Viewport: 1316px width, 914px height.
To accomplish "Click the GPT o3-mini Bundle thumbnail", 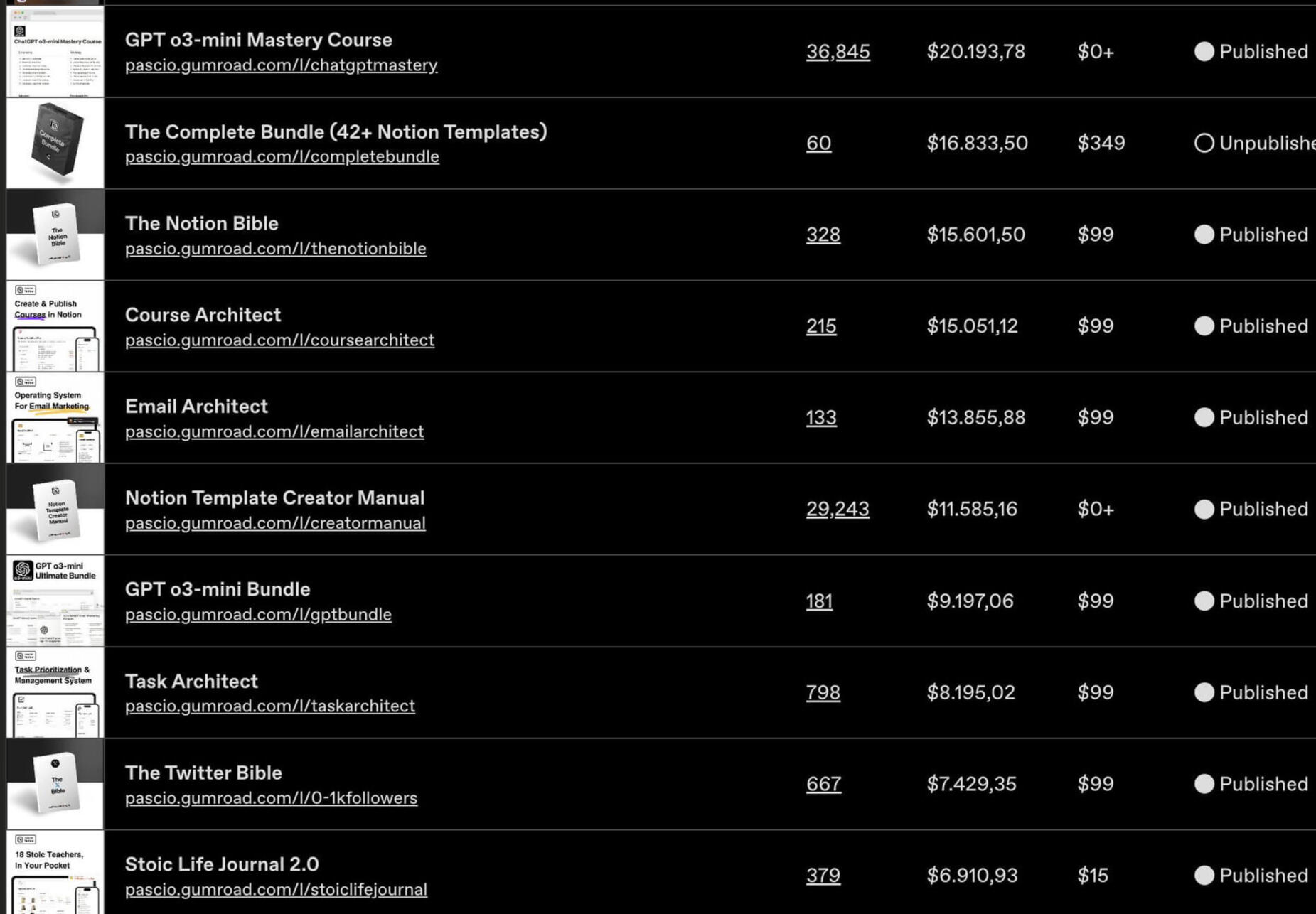I will (x=55, y=601).
